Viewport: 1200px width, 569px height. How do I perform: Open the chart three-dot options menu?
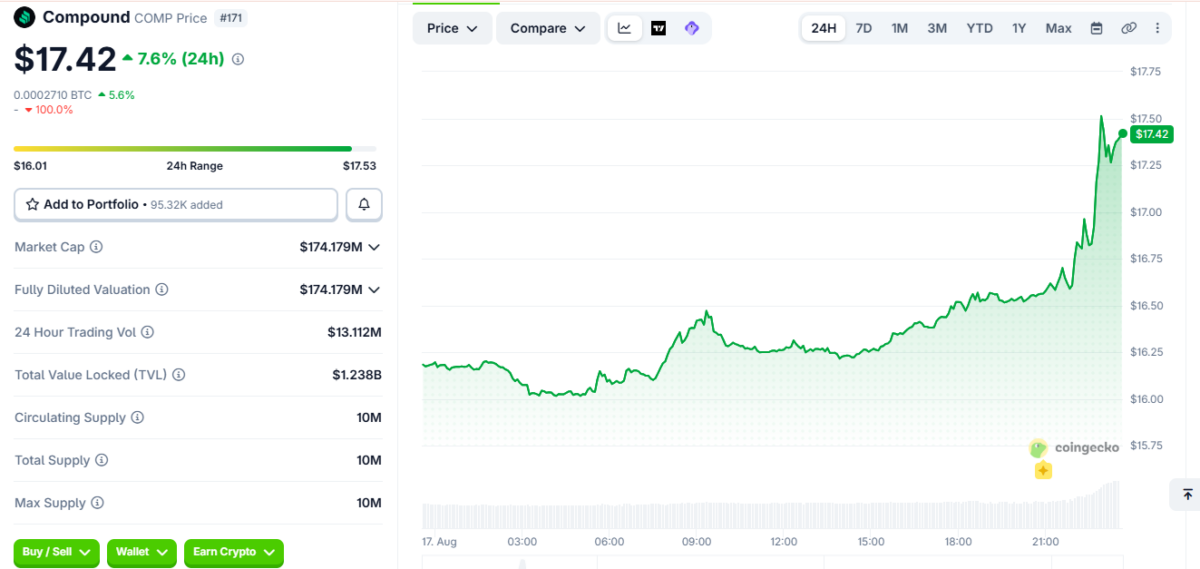point(1157,28)
